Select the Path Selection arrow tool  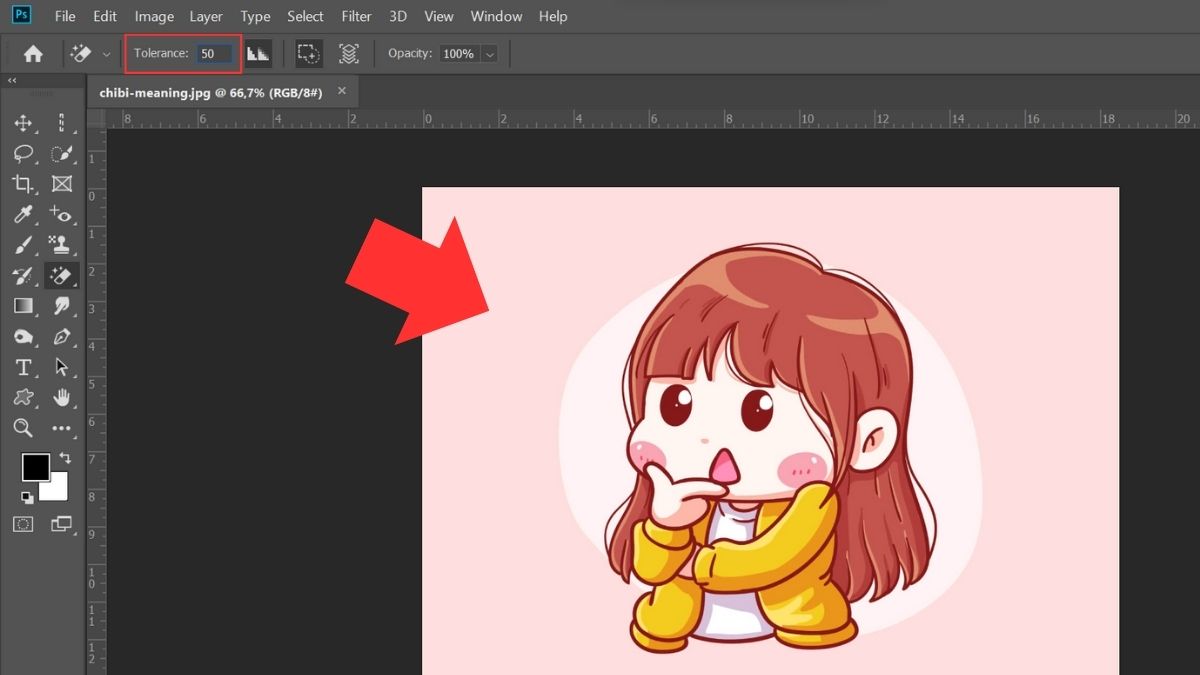coord(62,367)
